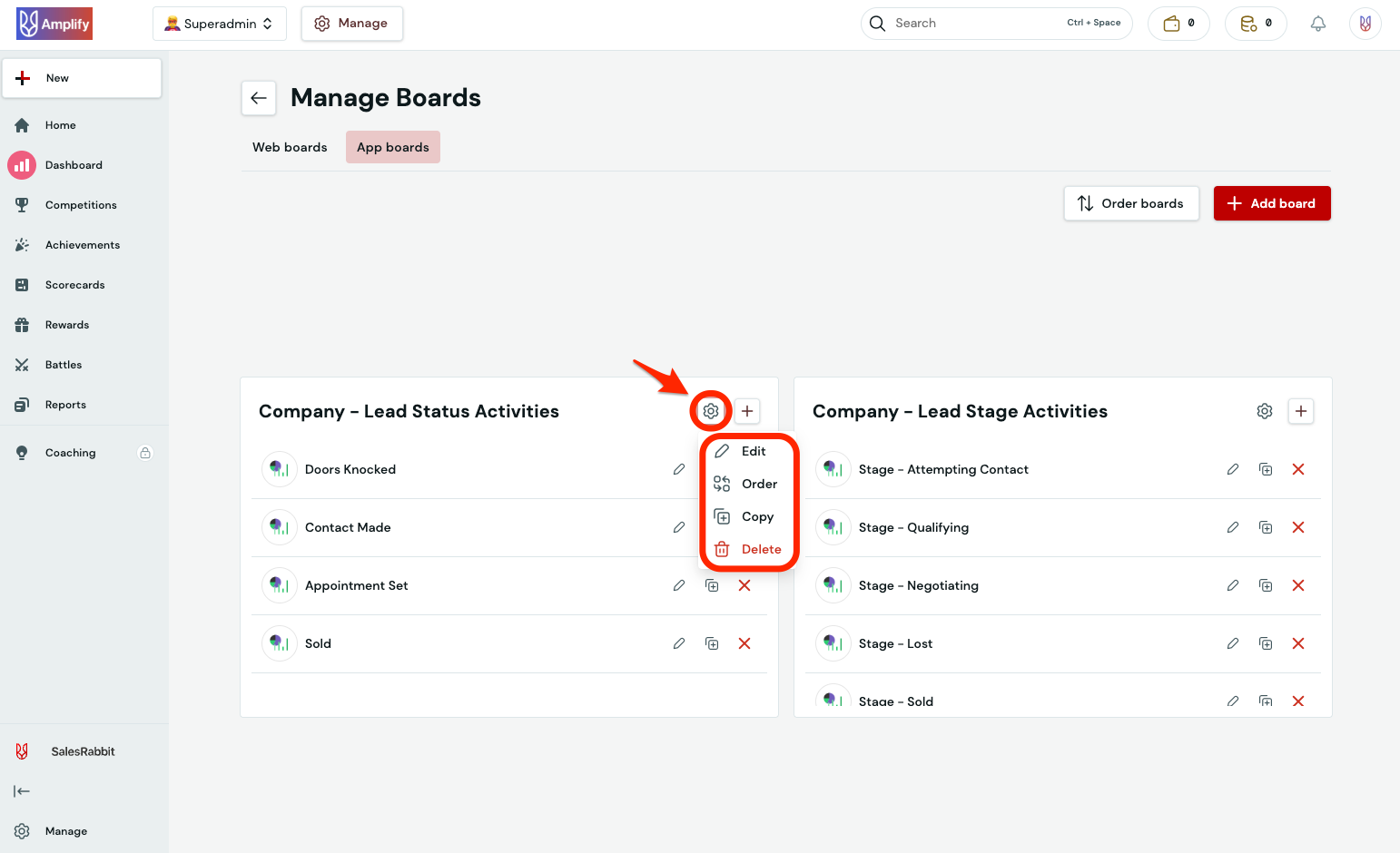1400x853 pixels.
Task: Open the Dashboard section in sidebar
Action: (x=74, y=164)
